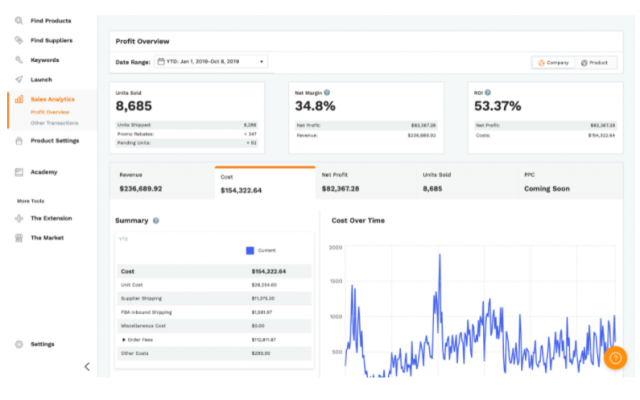Click the Other Costs row
This screenshot has height=400, width=640.
point(214,353)
